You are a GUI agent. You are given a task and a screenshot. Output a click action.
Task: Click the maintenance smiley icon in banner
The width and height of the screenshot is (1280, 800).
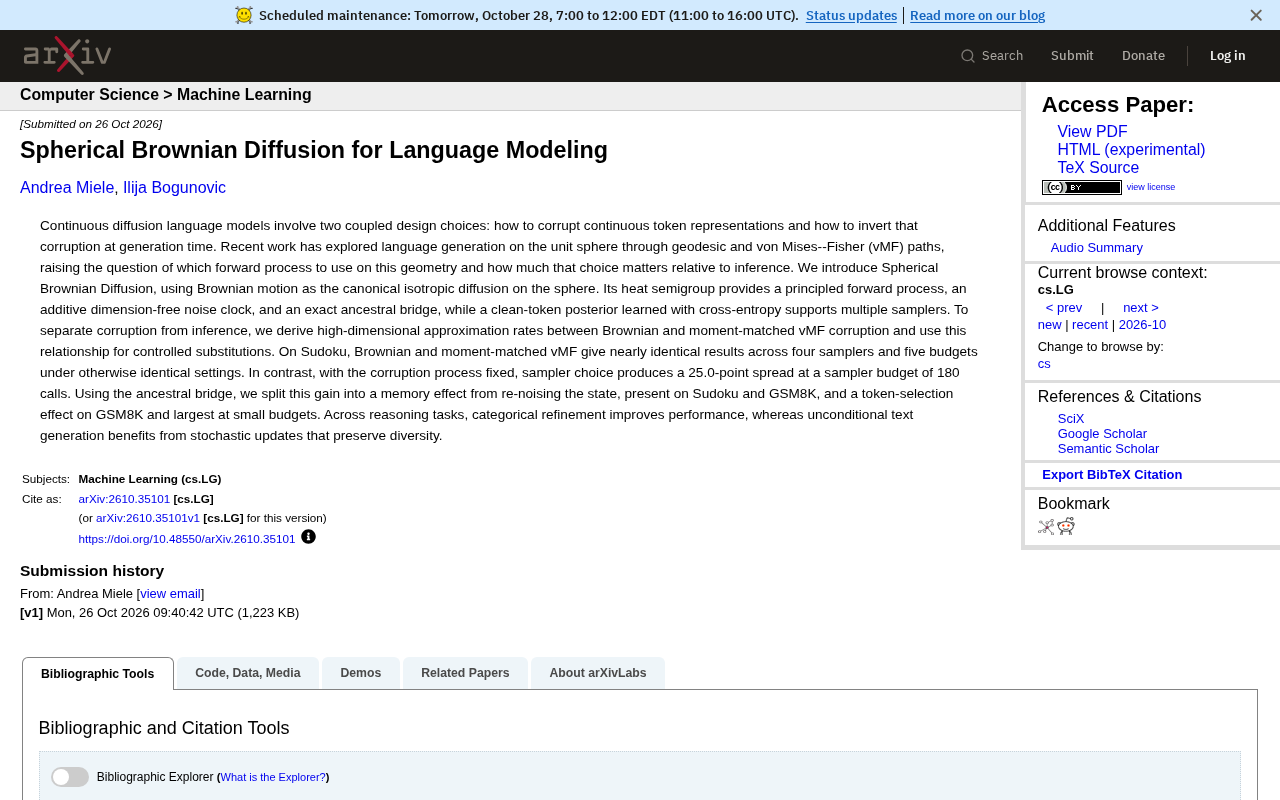click(x=244, y=15)
